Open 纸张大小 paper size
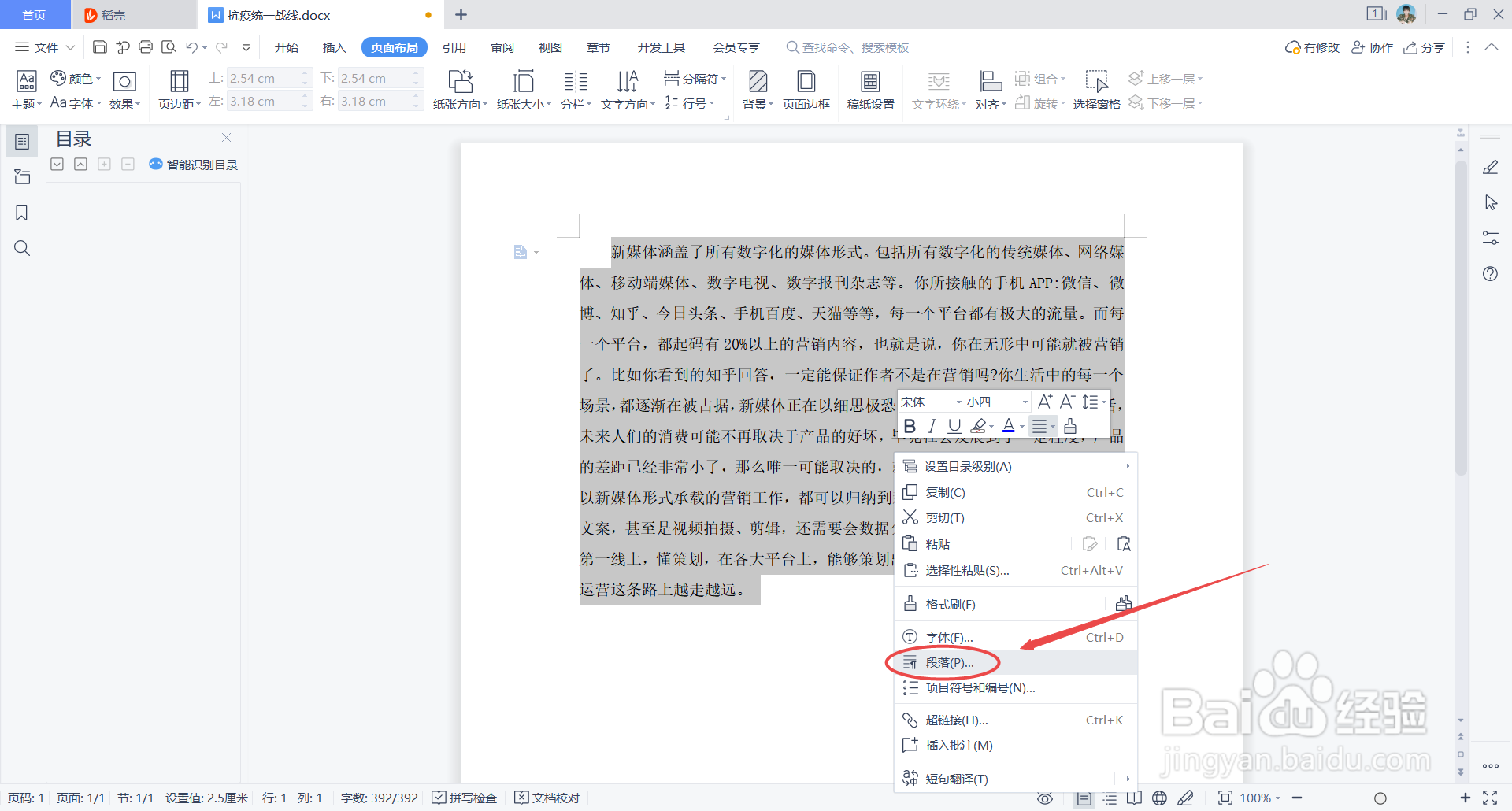The height and width of the screenshot is (811, 1512). pos(524,90)
